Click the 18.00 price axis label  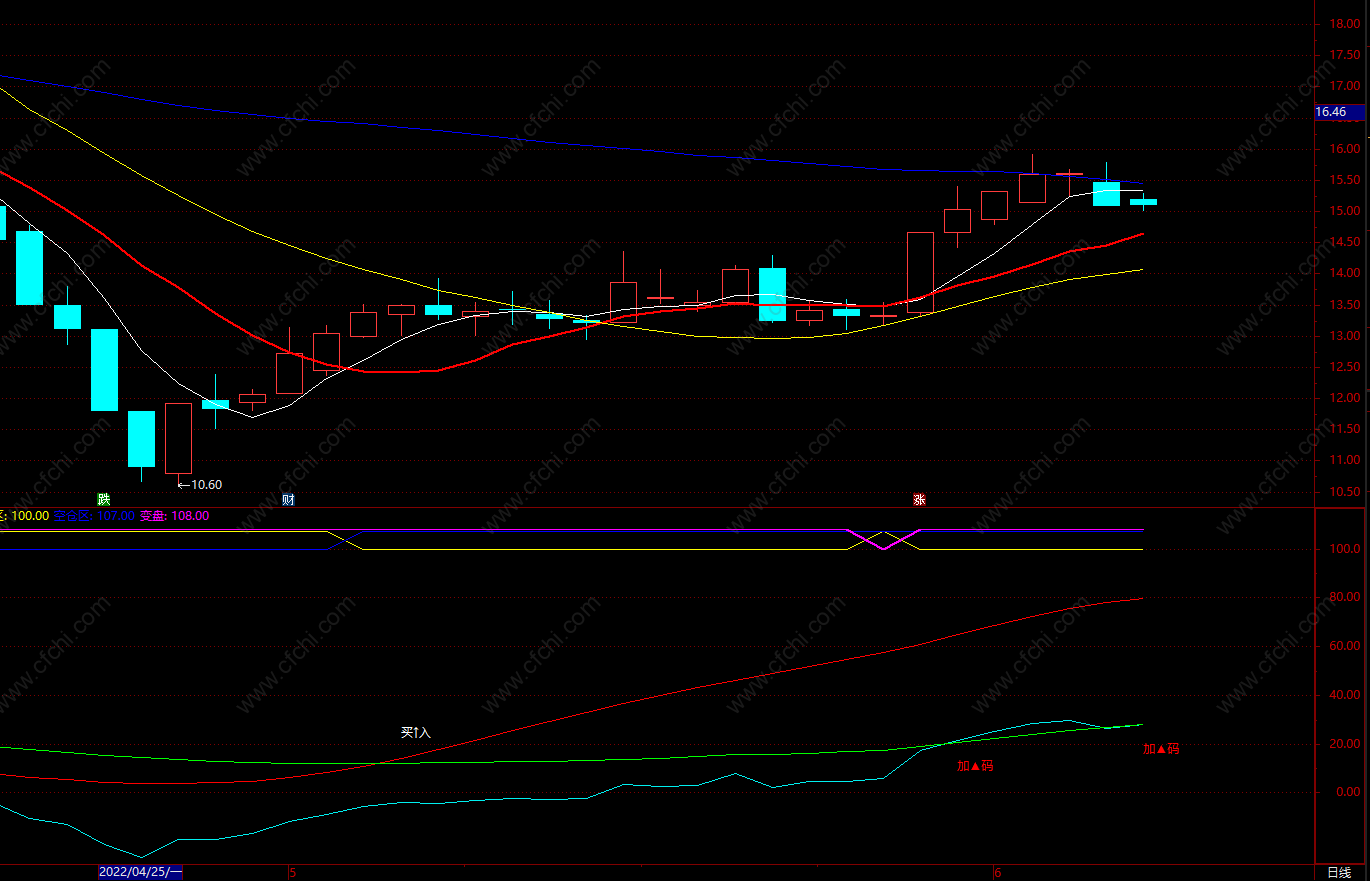[1344, 24]
